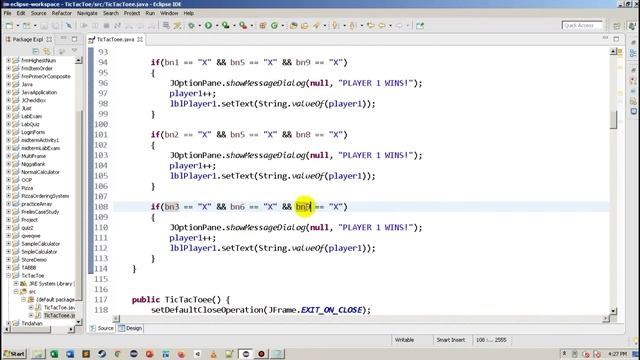
Task: Click the editor scroll up arrow
Action: tap(613, 51)
